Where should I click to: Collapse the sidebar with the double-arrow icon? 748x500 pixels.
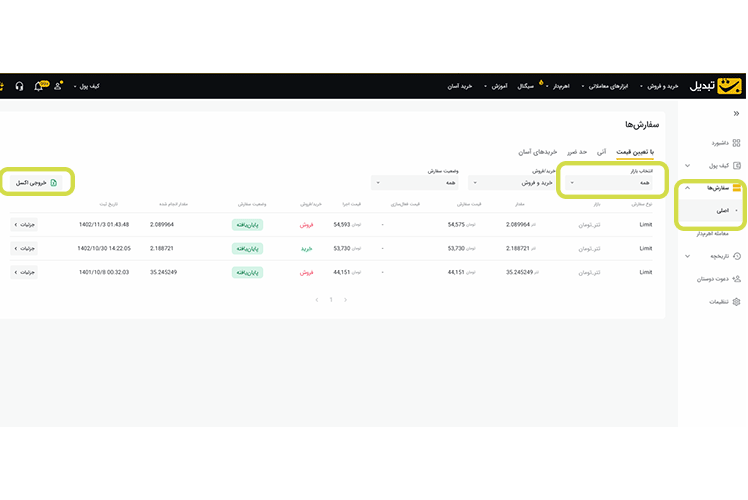click(736, 114)
